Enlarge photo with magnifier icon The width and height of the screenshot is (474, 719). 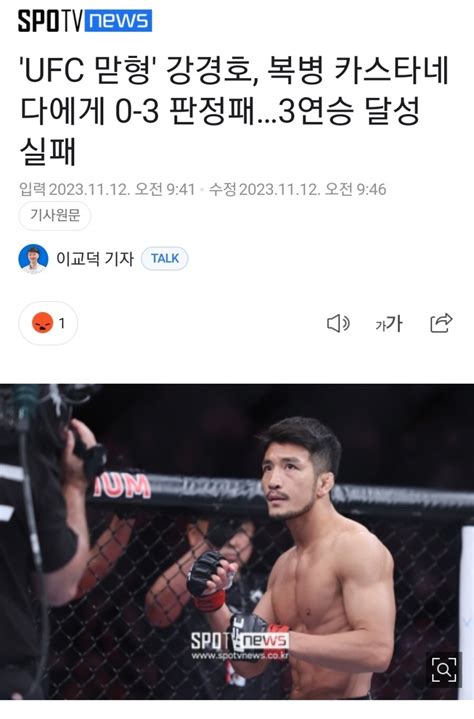click(x=444, y=670)
